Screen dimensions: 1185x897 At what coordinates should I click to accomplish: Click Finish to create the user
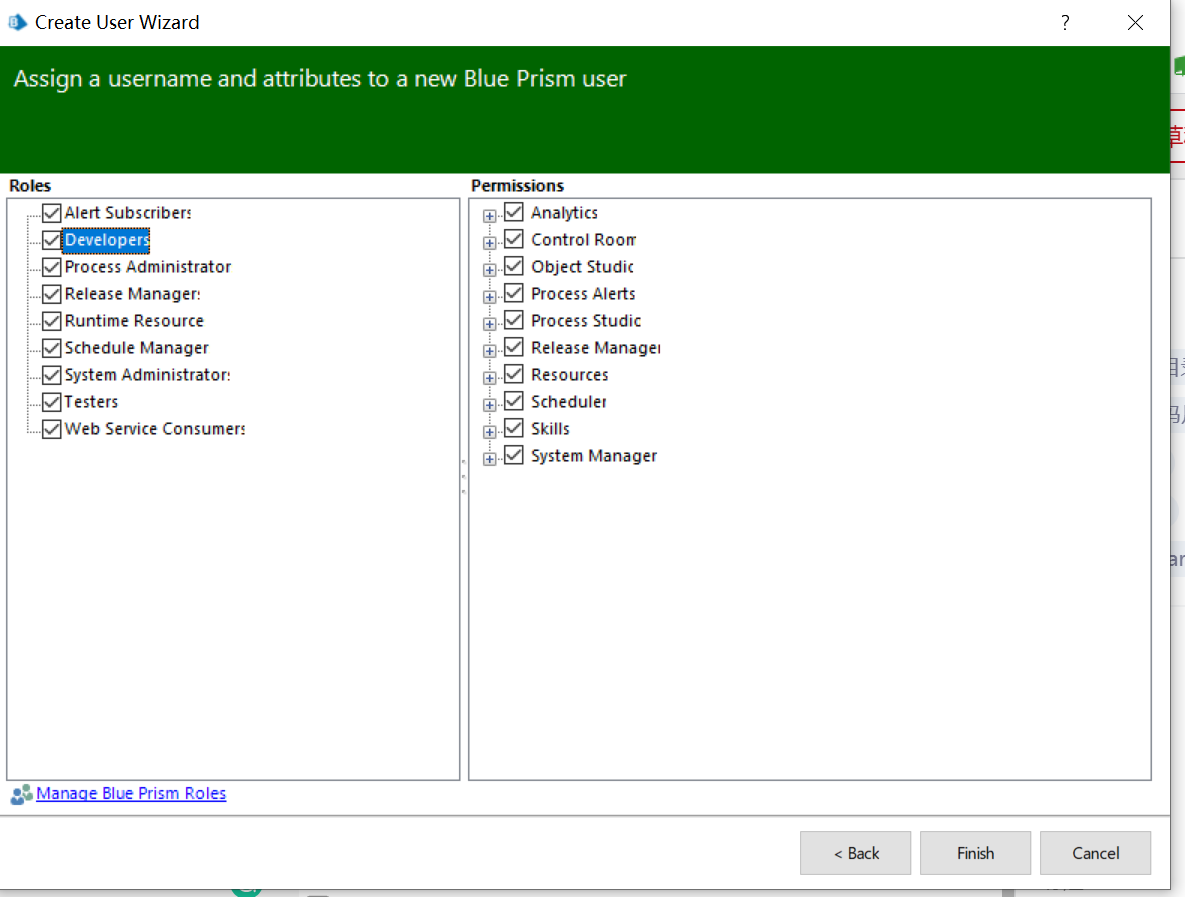[975, 853]
